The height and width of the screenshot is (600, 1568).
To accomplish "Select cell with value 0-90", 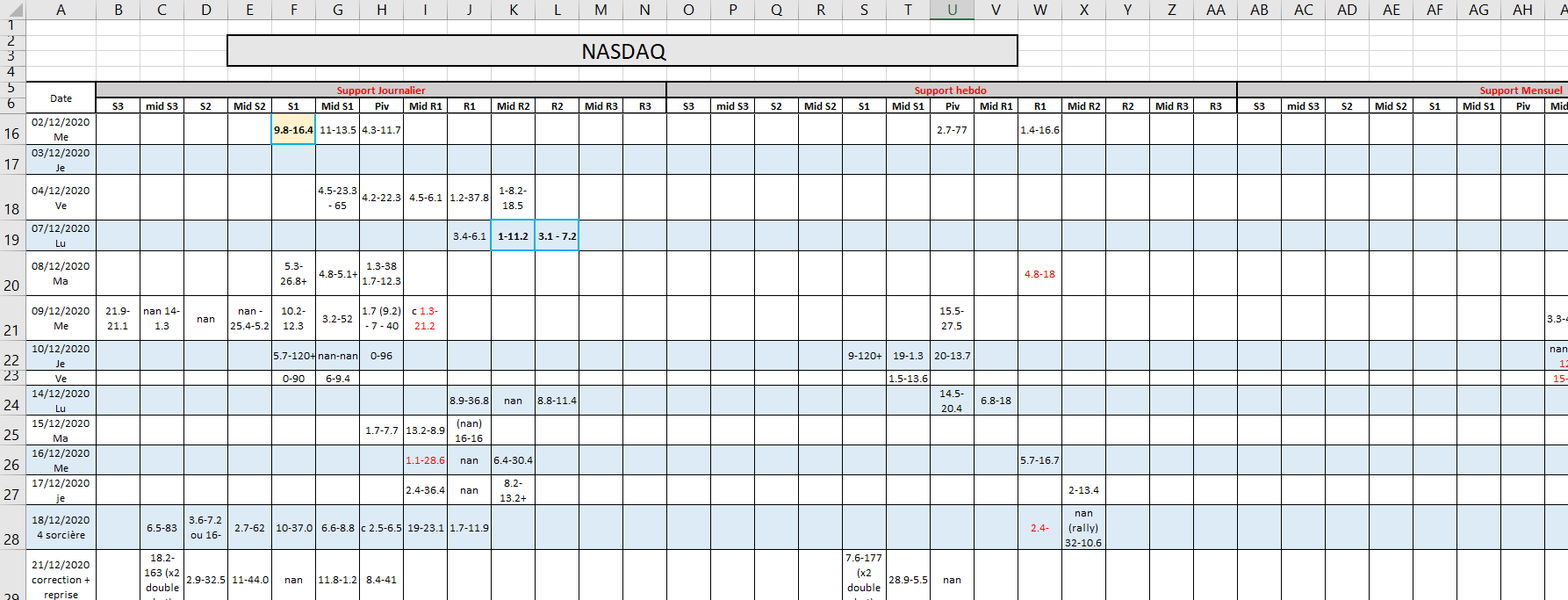I will [x=293, y=378].
